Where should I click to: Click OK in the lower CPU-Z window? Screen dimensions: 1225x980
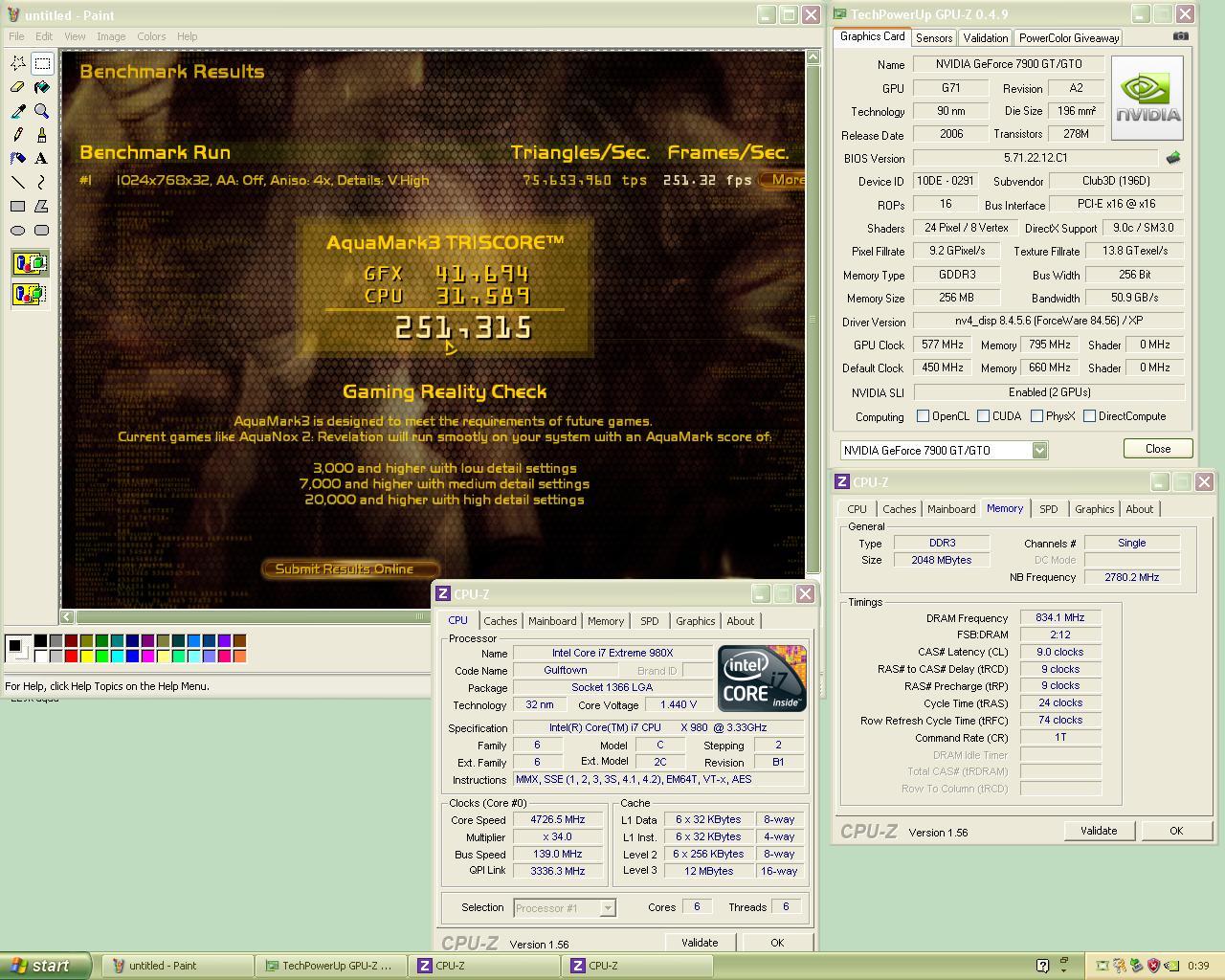[777, 943]
